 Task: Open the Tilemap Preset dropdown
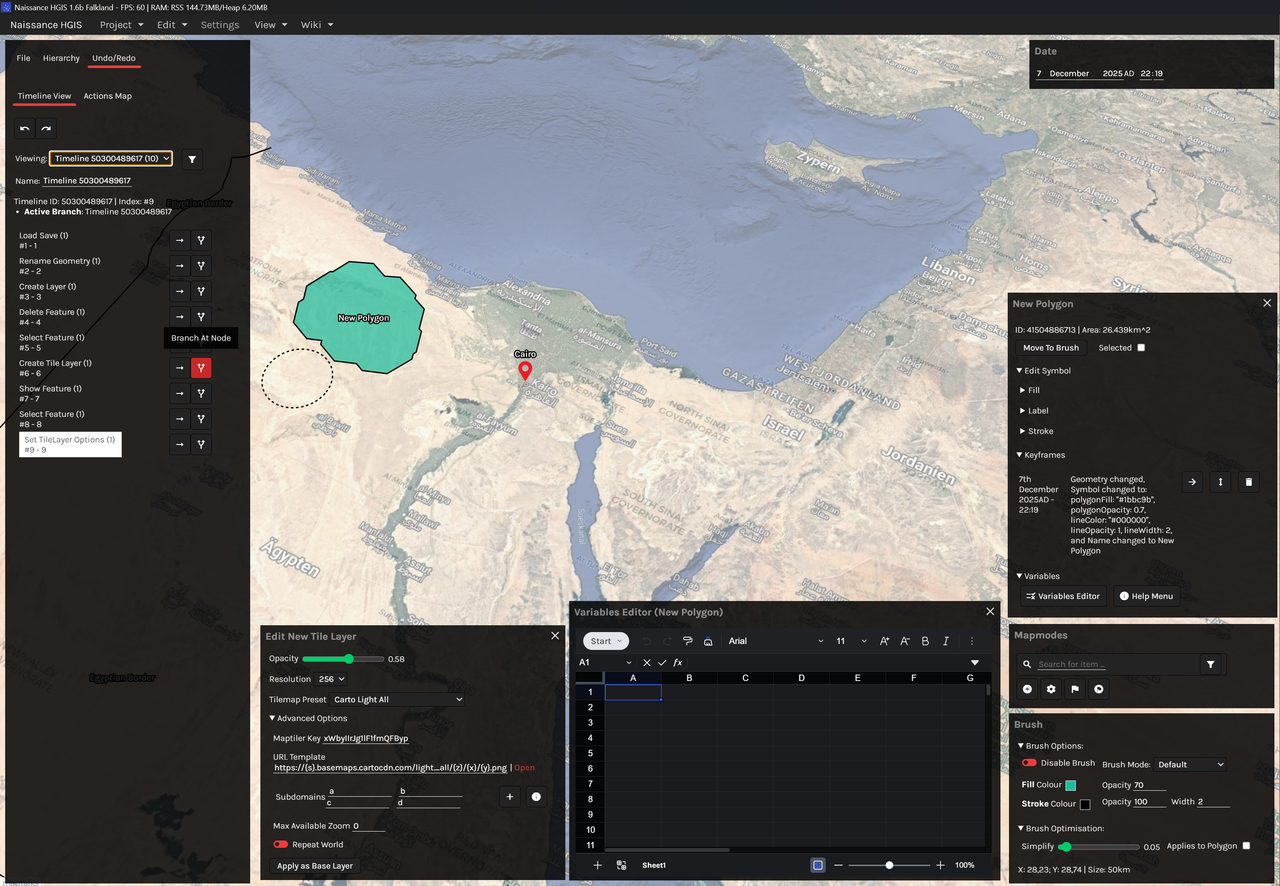pyautogui.click(x=398, y=700)
